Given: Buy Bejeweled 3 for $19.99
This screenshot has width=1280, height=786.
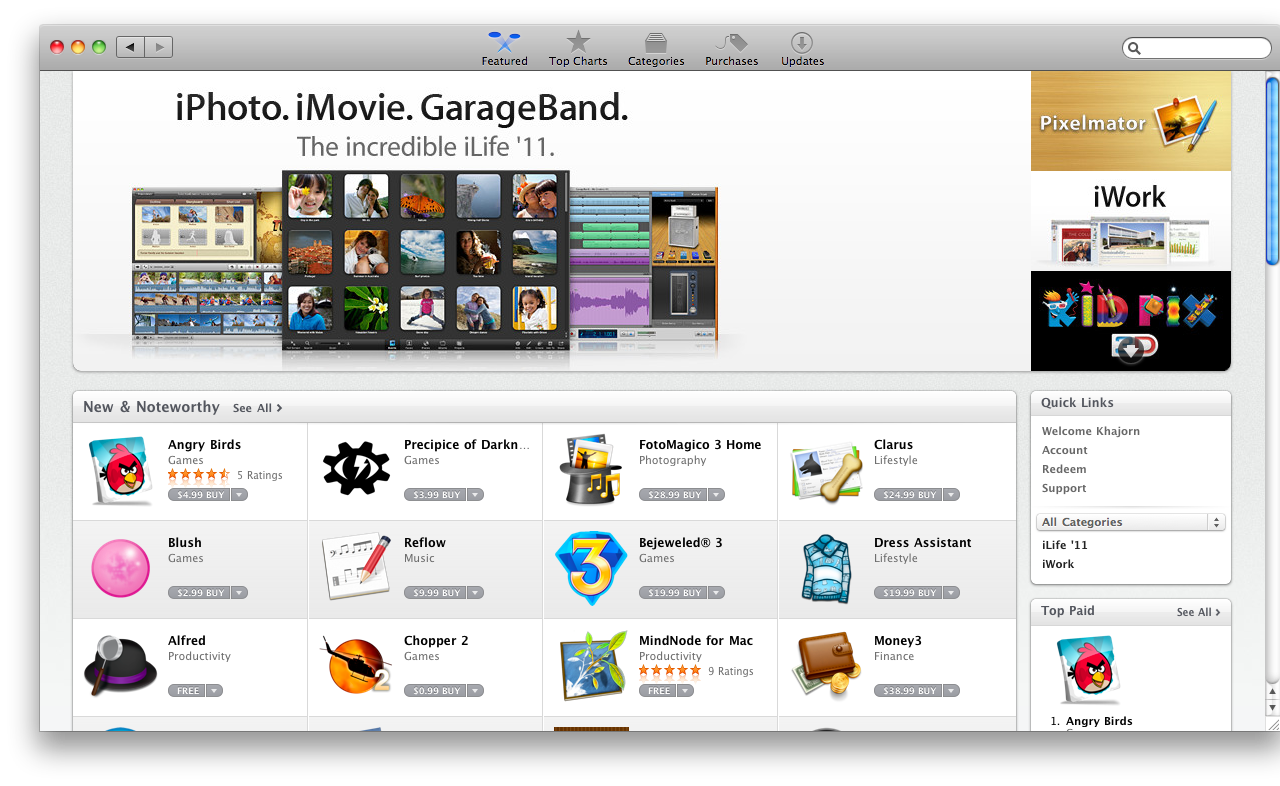Looking at the screenshot, I should click(672, 593).
